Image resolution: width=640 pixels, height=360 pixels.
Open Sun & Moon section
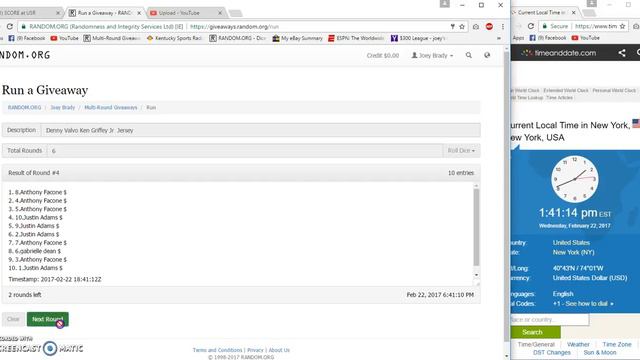click(600, 353)
